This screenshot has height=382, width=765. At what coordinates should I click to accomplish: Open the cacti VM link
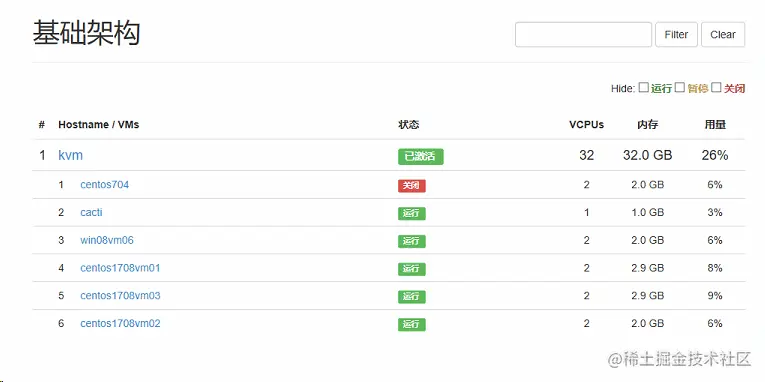point(91,213)
